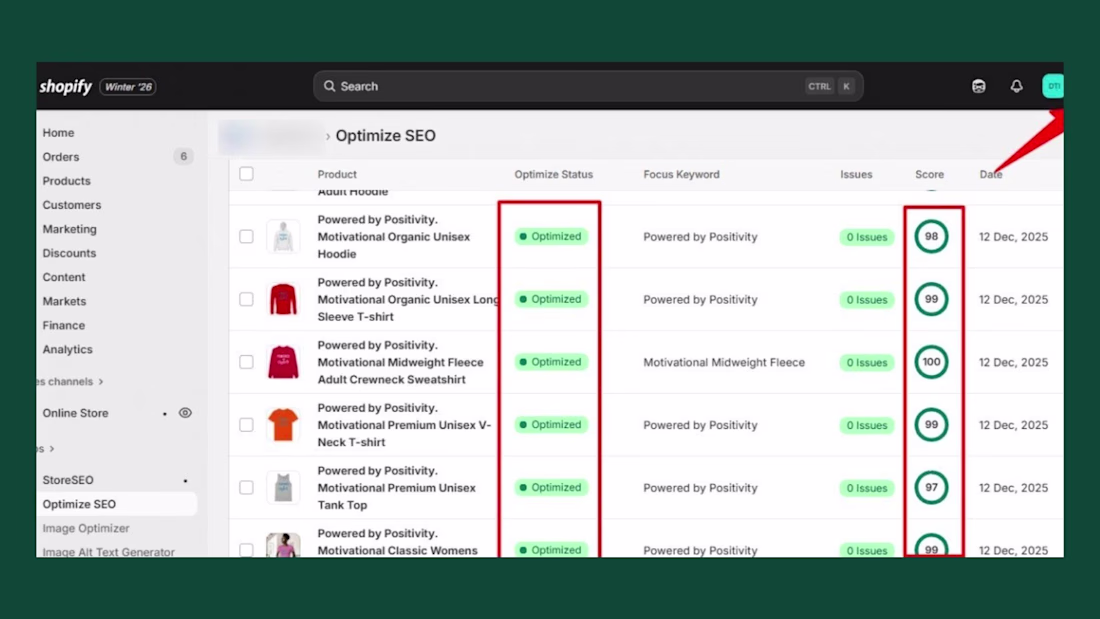This screenshot has width=1100, height=619.
Task: Click the score 100 circle
Action: pyautogui.click(x=931, y=362)
